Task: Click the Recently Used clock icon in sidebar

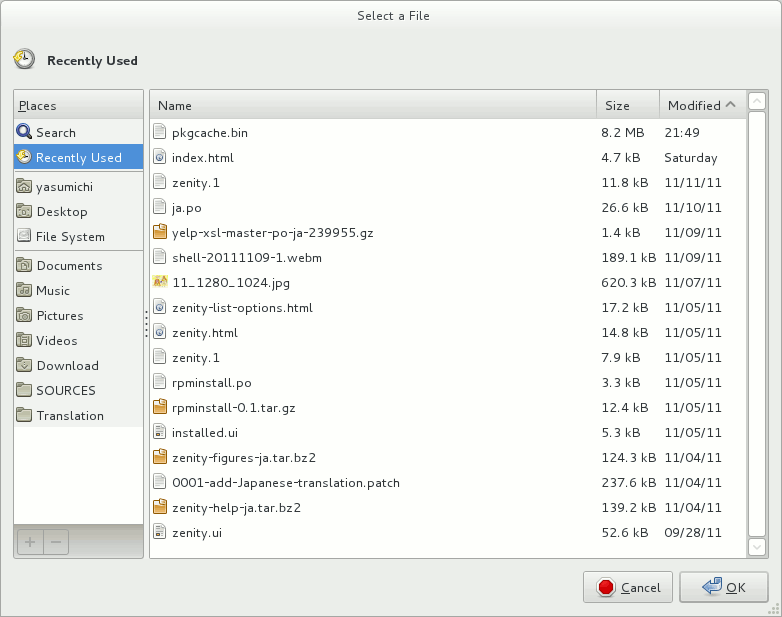Action: [x=24, y=157]
